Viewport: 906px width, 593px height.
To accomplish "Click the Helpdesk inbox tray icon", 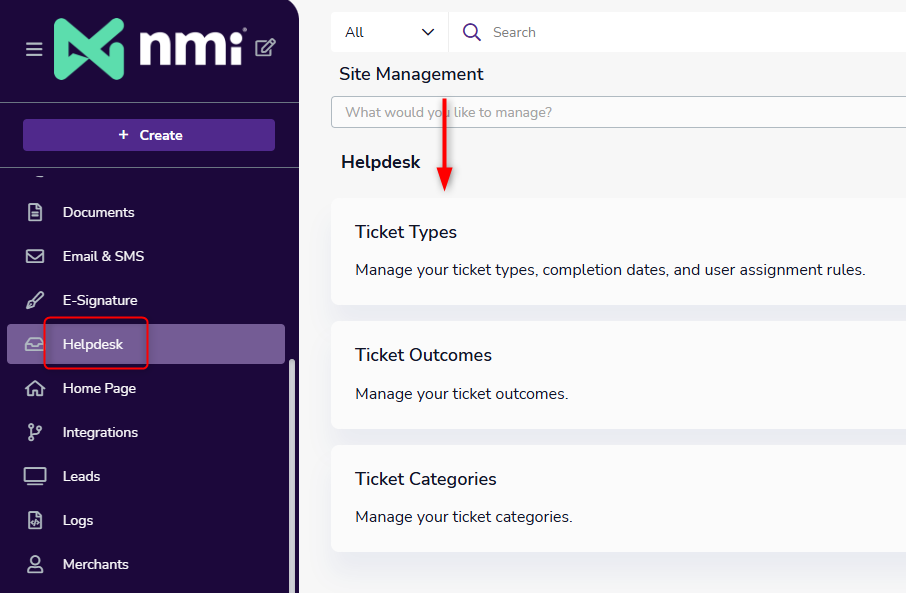I will [35, 344].
